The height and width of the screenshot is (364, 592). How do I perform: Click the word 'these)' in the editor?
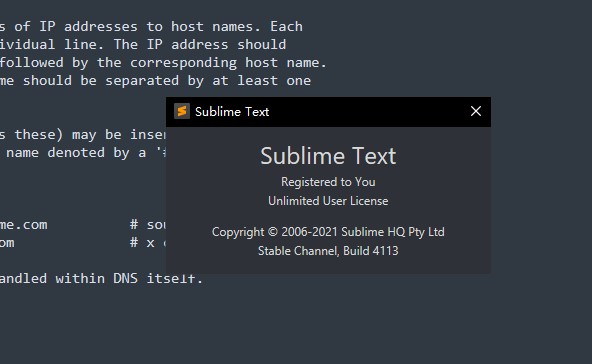(x=39, y=134)
